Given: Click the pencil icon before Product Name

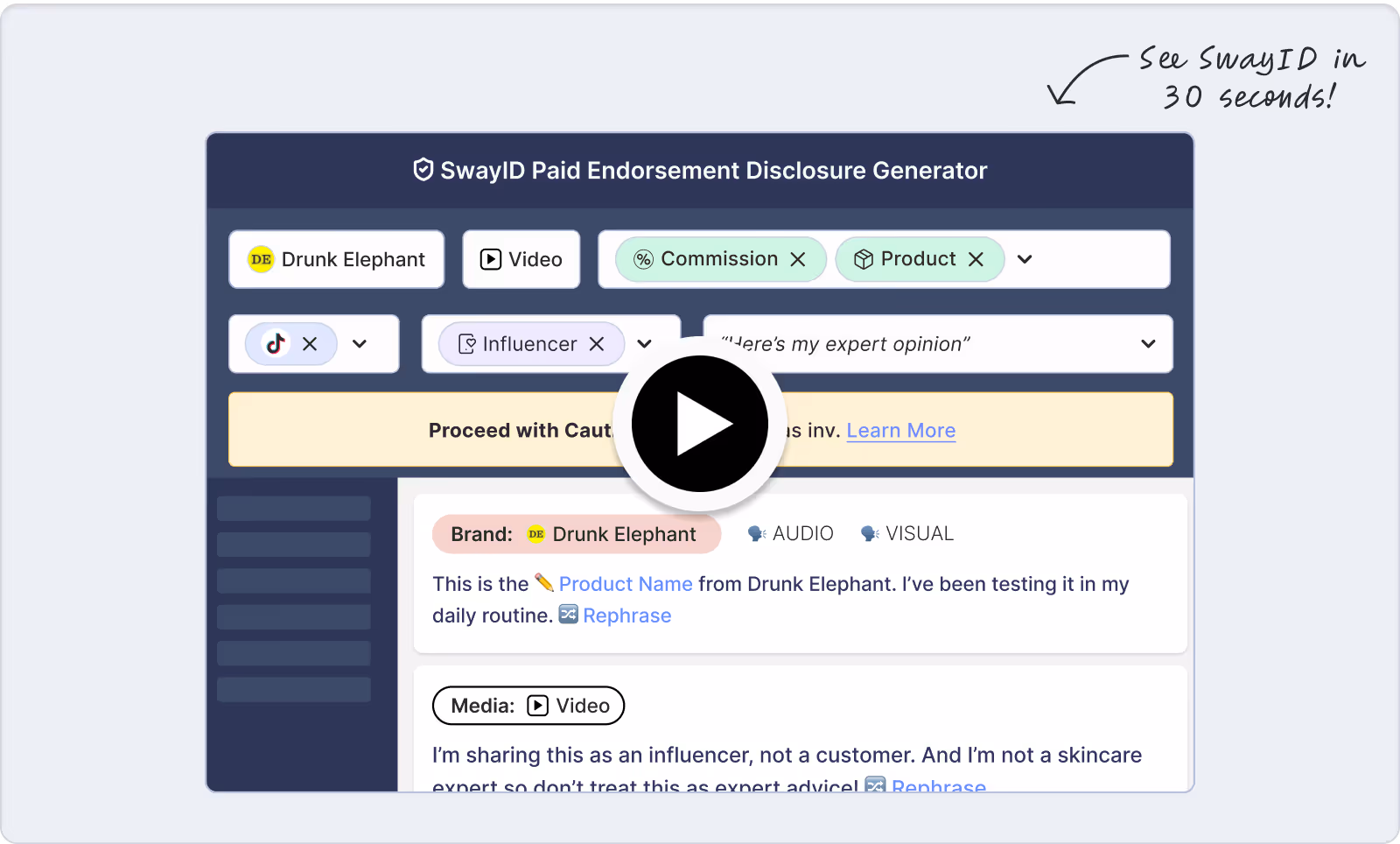Looking at the screenshot, I should point(544,582).
